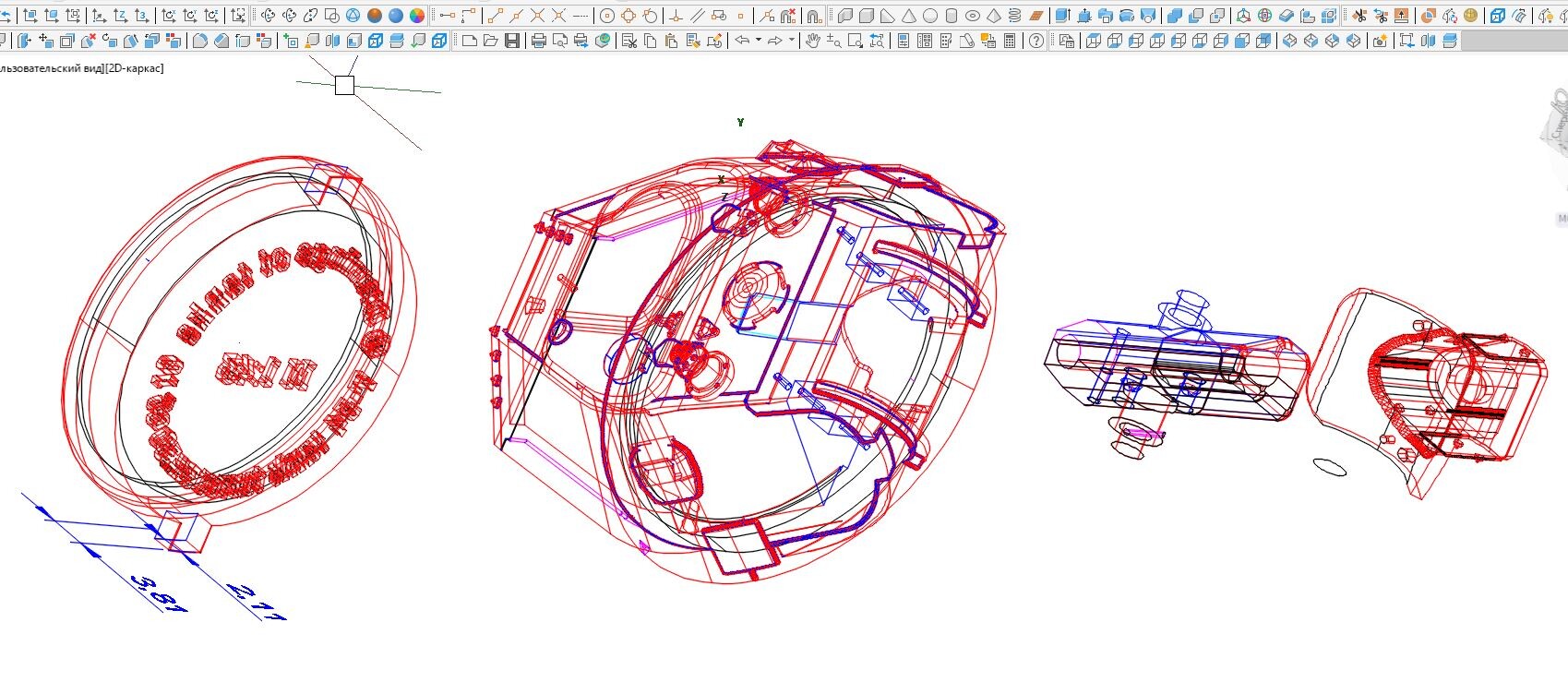Draw a solid Cylinder

point(951,16)
